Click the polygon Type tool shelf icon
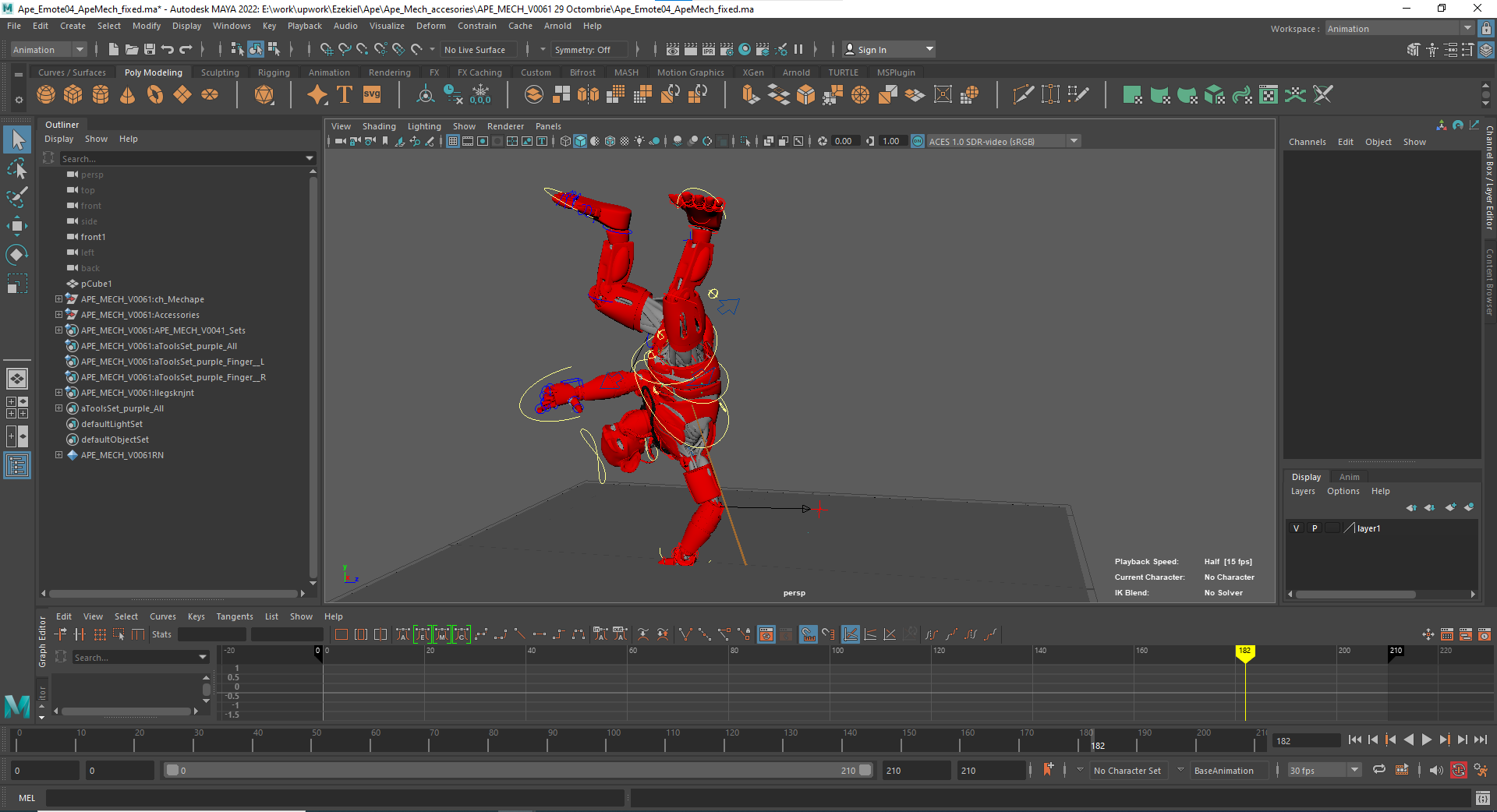 point(345,95)
